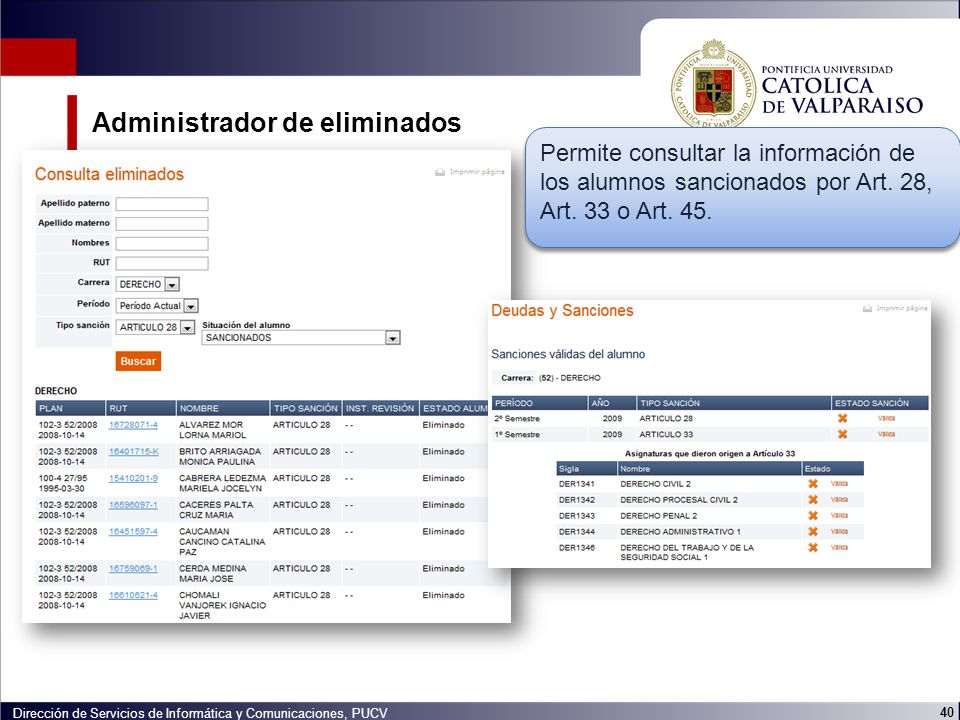Click the orange X beside DERECHO PENAL 2

point(812,516)
